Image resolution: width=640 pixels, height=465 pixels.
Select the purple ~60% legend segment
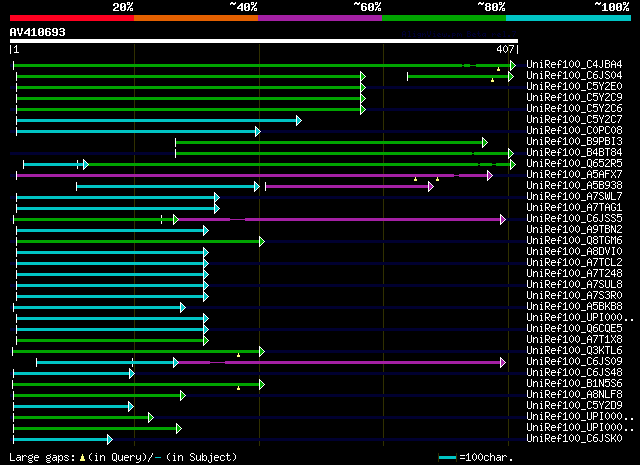click(x=320, y=18)
